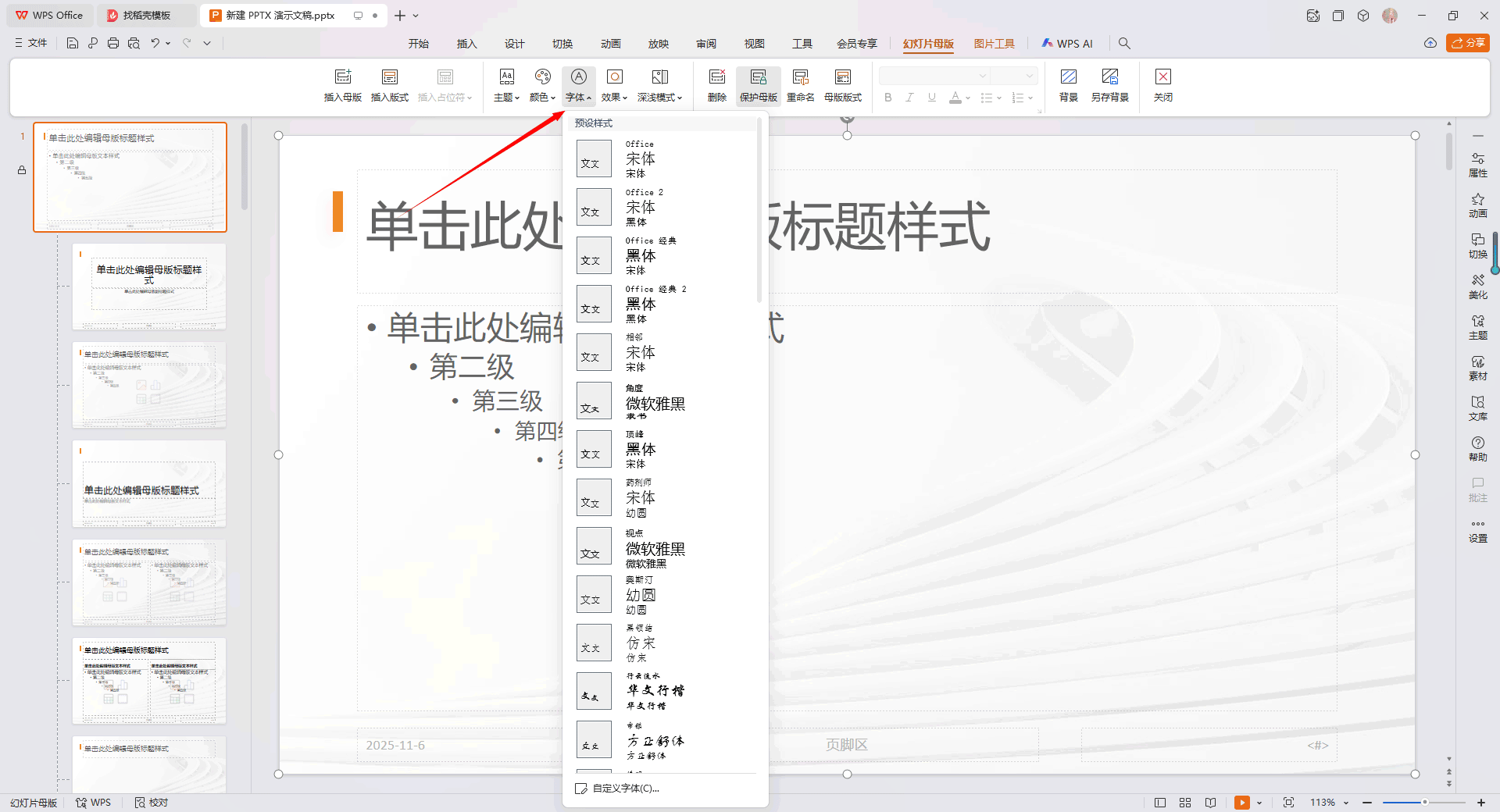Open the 视图 menu tab

tap(754, 43)
